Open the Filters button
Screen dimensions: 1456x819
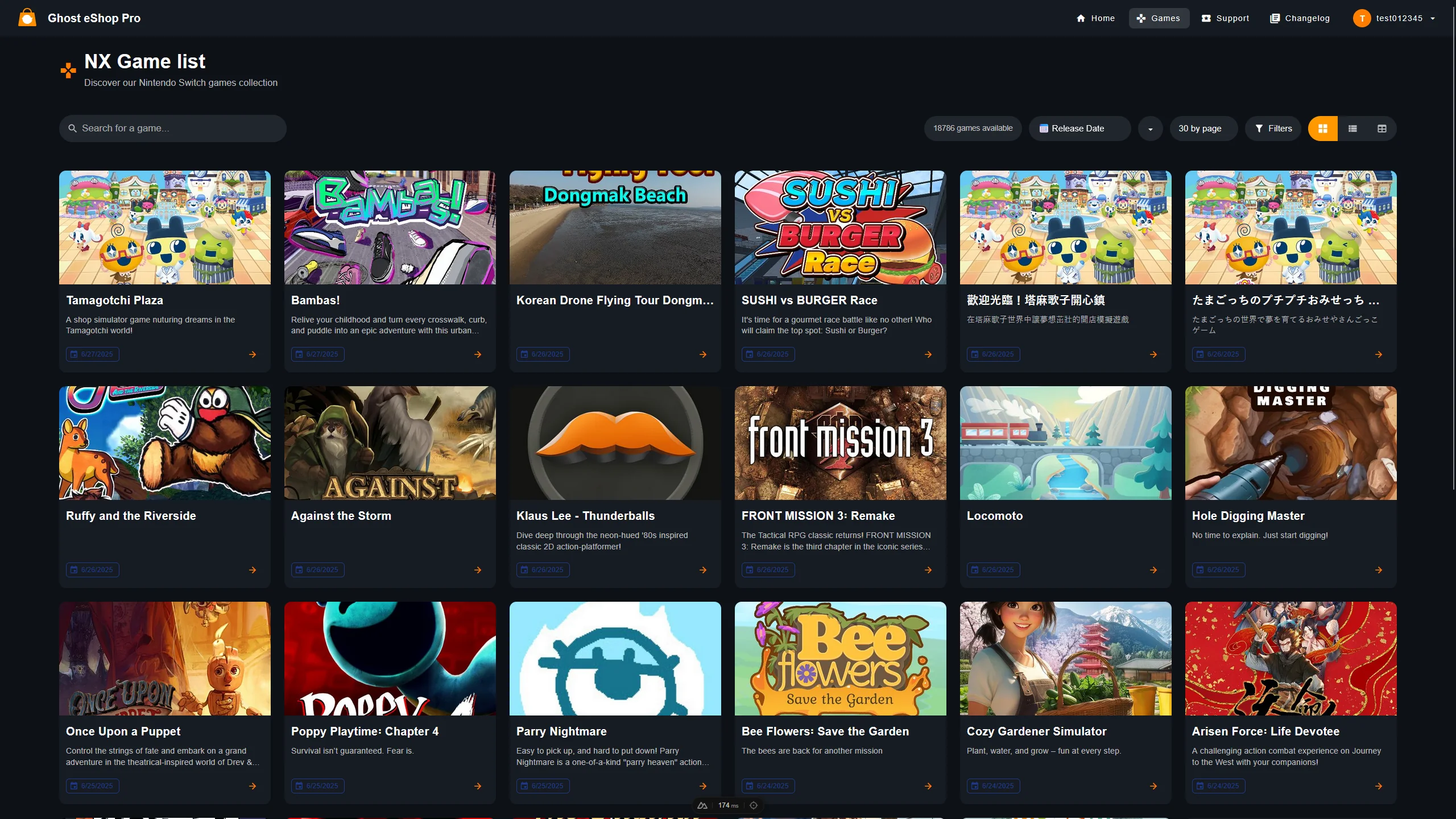(1273, 128)
